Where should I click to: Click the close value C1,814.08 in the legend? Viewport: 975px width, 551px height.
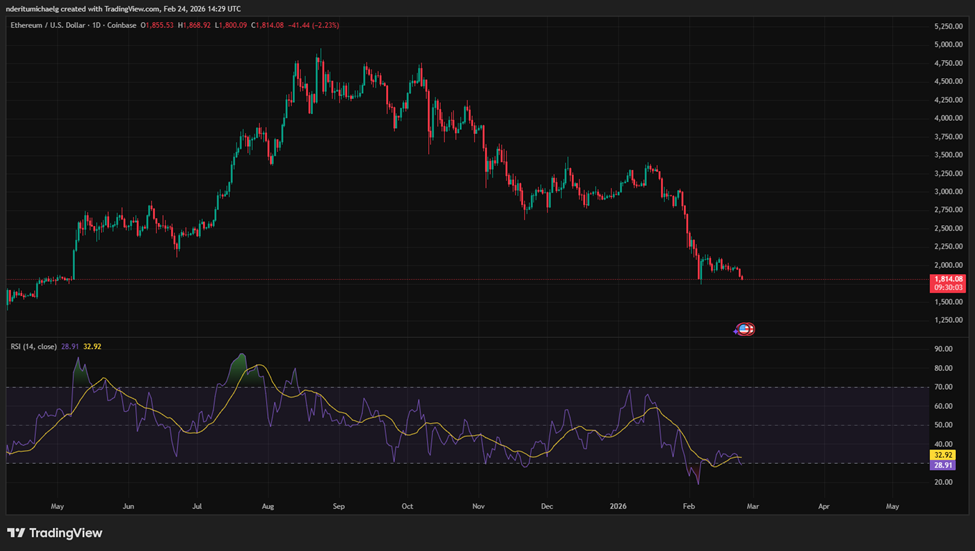[267, 25]
